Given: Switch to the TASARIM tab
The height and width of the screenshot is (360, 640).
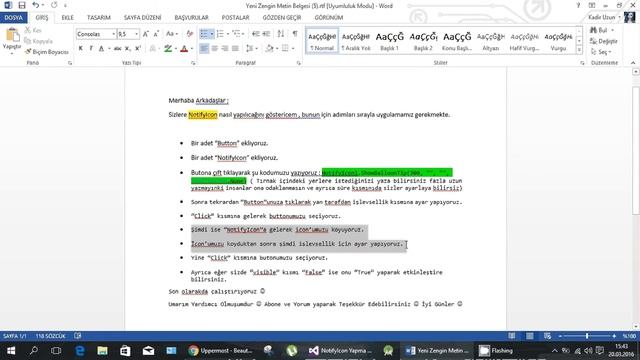Looking at the screenshot, I should point(99,18).
